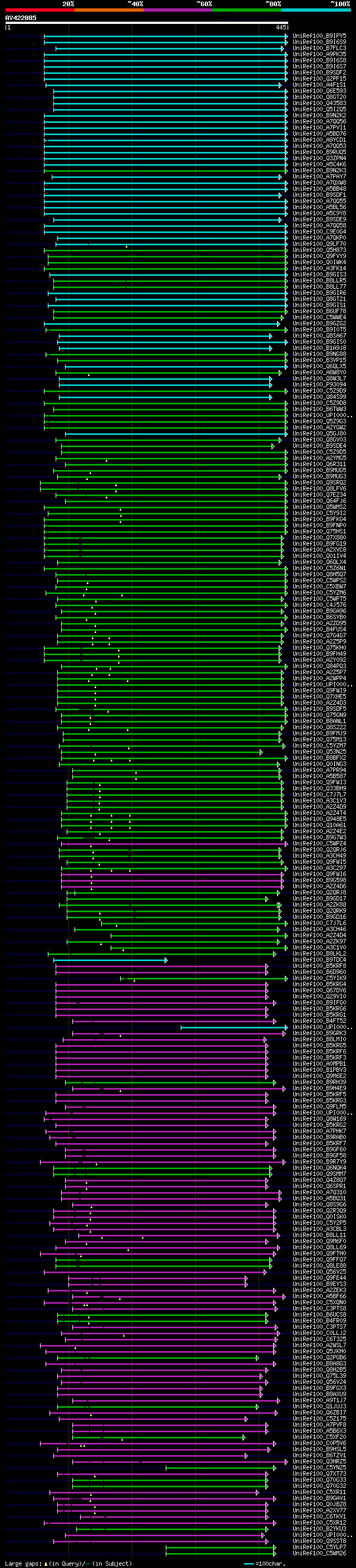Select the UniRef100_B4FT52 hit name

tap(319, 1021)
